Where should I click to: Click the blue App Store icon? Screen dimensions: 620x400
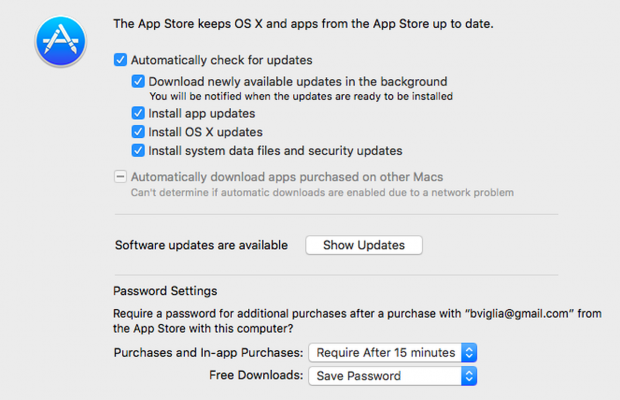pos(64,41)
